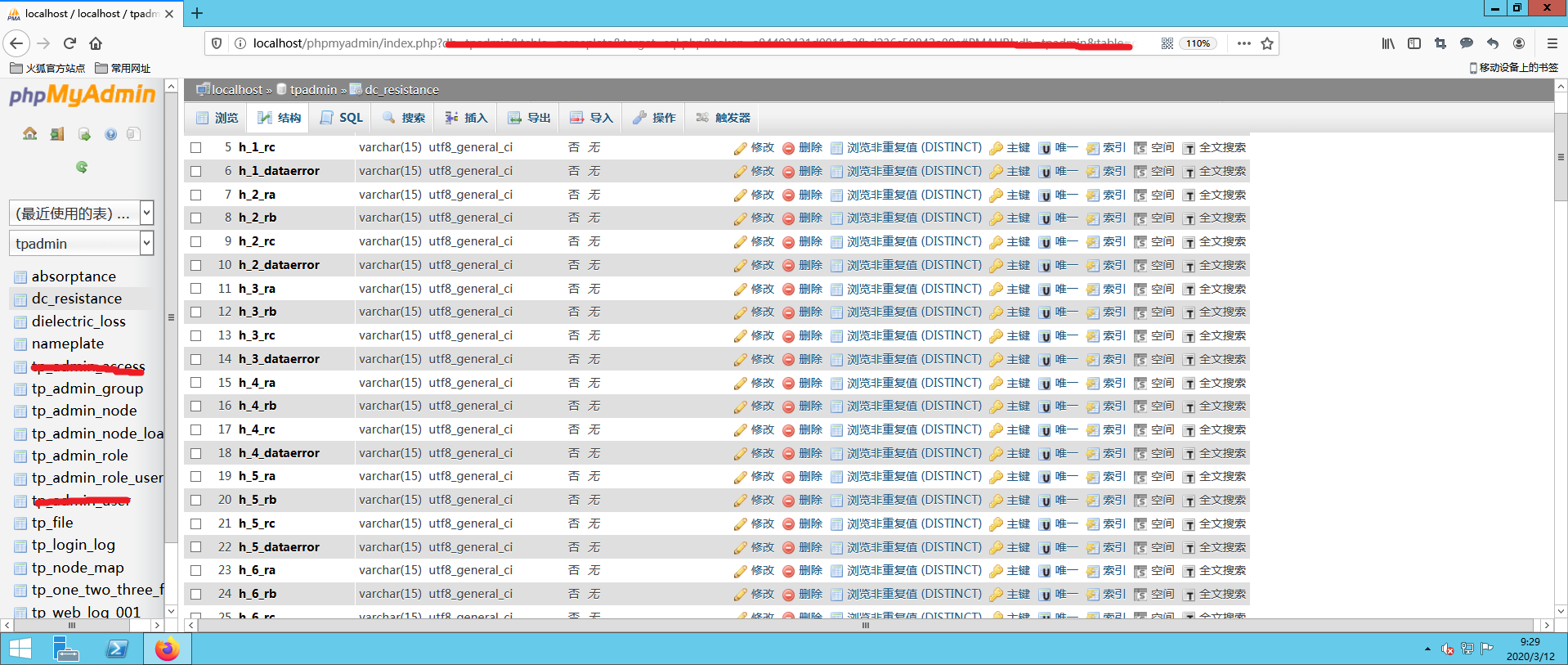Click browse distinct values icon for h_3_rb

tap(836, 312)
